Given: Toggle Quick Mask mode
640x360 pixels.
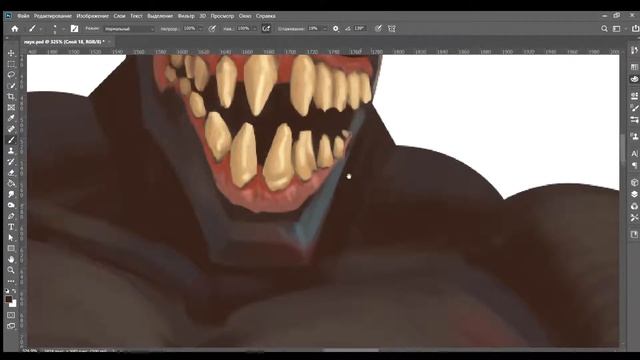Looking at the screenshot, I should click(11, 315).
